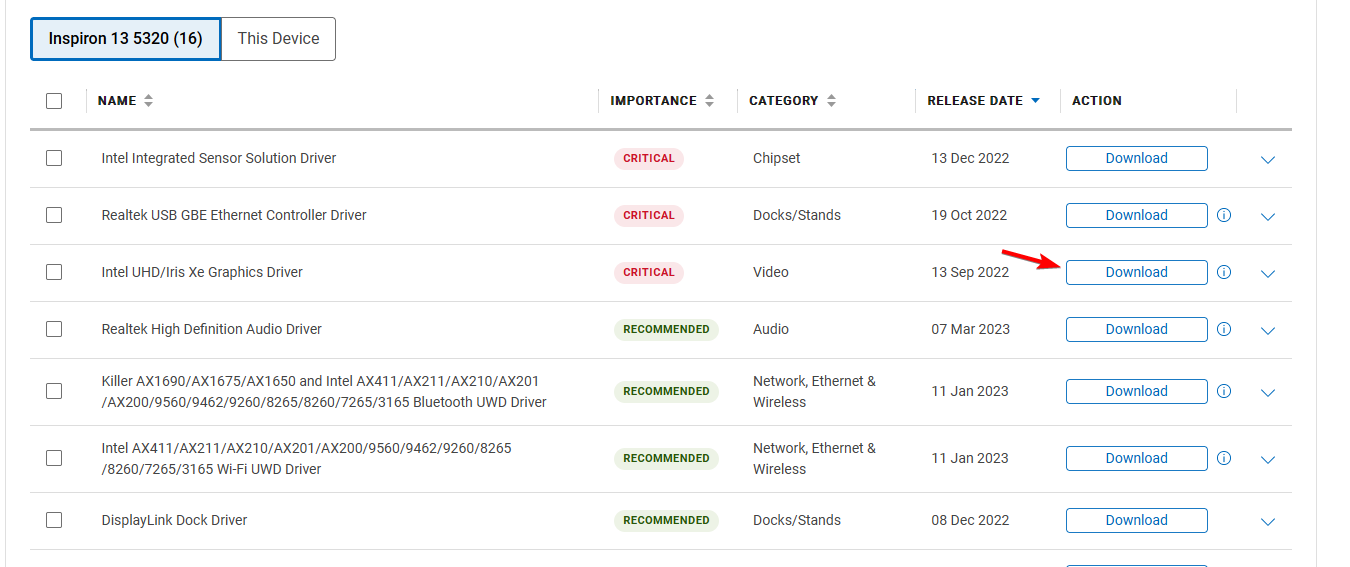Sort by Importance column sort arrows
1350x567 pixels.
pyautogui.click(x=709, y=101)
